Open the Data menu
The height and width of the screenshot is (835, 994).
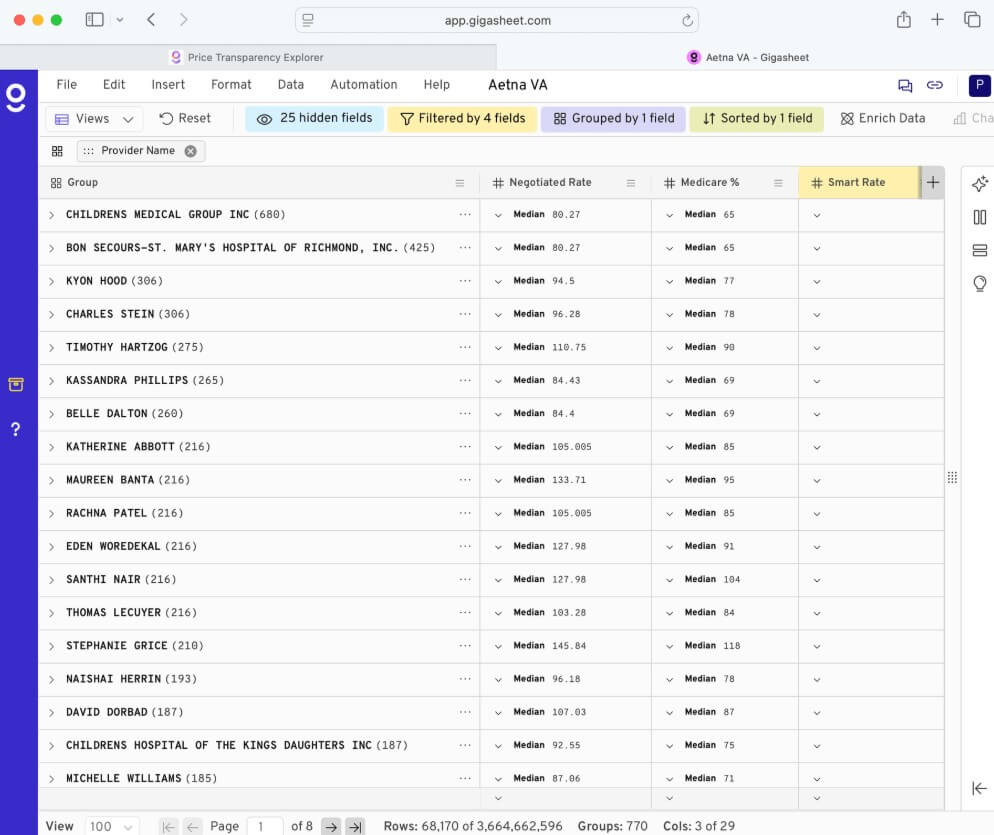pos(290,84)
